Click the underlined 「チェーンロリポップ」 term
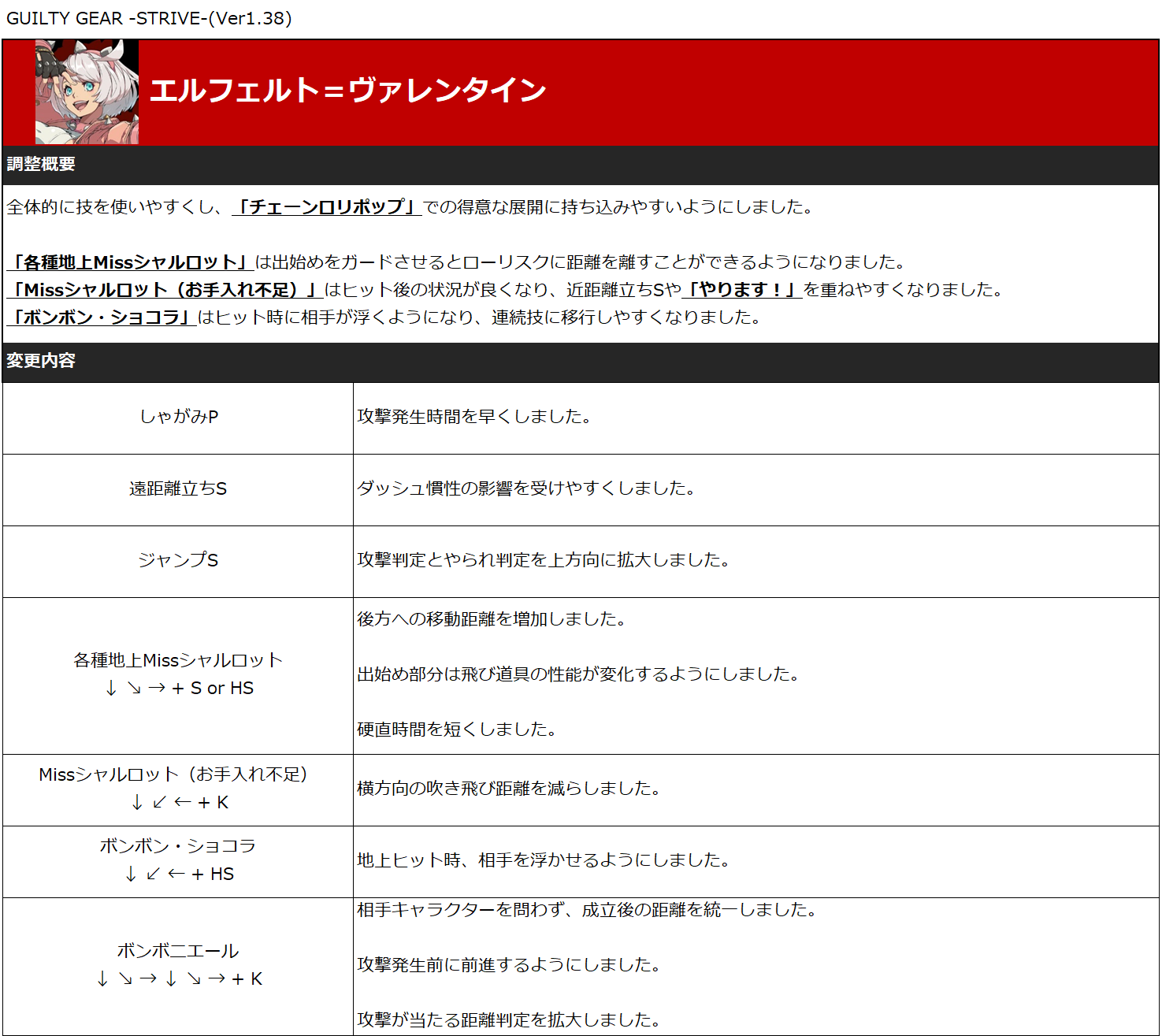 point(327,207)
